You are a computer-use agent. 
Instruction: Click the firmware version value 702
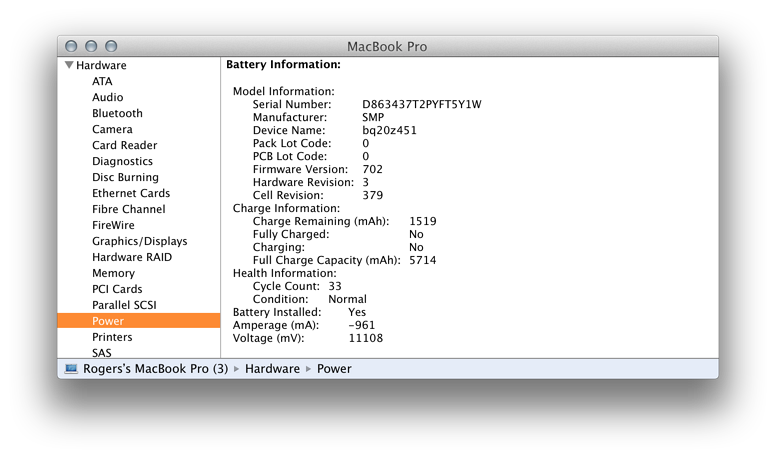click(x=373, y=169)
